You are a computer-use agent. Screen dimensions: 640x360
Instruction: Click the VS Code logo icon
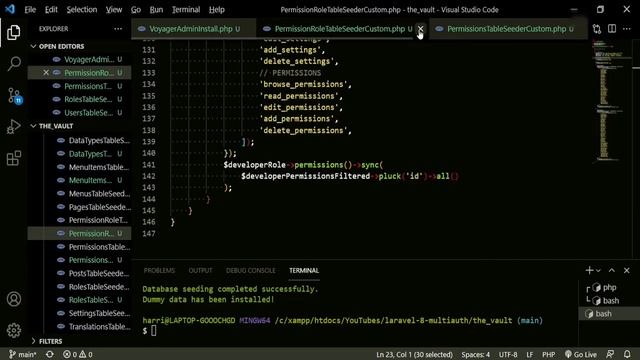10,9
